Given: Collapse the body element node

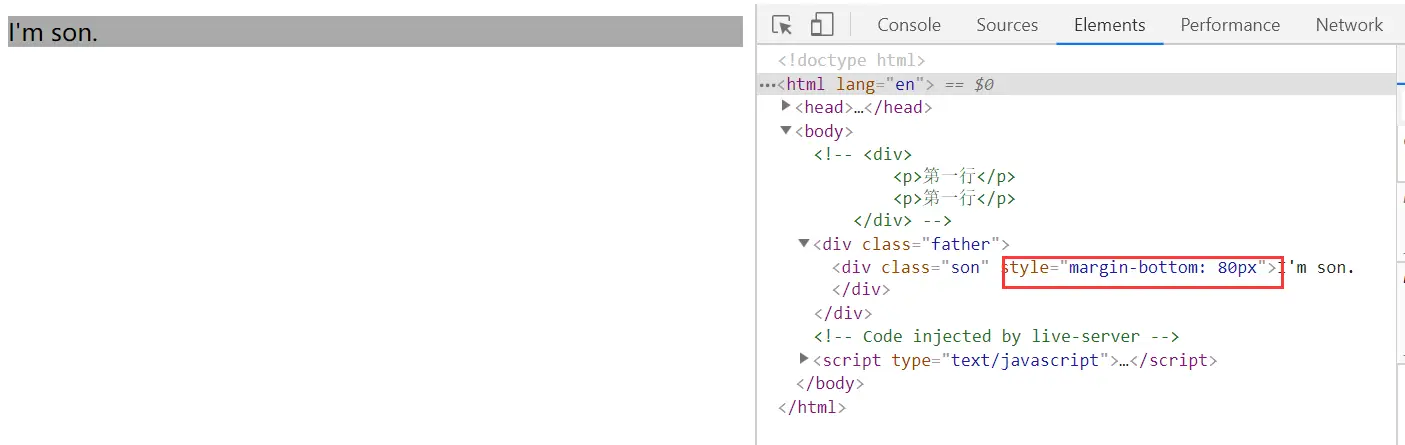Looking at the screenshot, I should (x=787, y=130).
